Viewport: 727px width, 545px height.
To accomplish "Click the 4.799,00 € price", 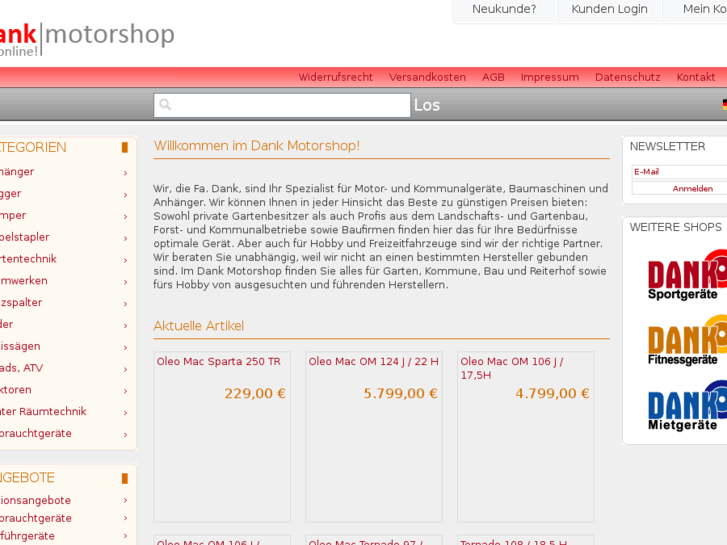I will click(x=552, y=394).
